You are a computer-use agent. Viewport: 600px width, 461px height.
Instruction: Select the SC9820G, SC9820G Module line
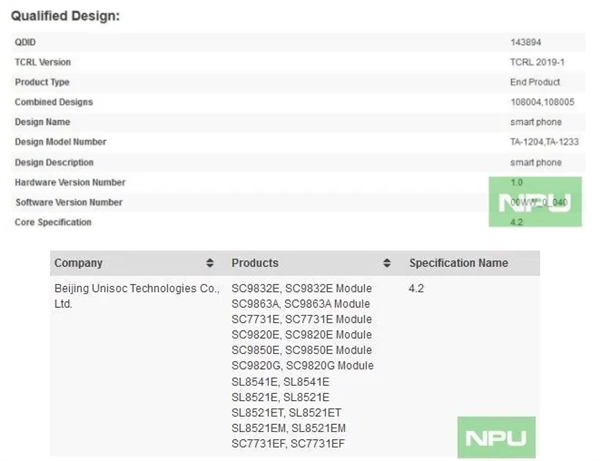click(x=302, y=366)
